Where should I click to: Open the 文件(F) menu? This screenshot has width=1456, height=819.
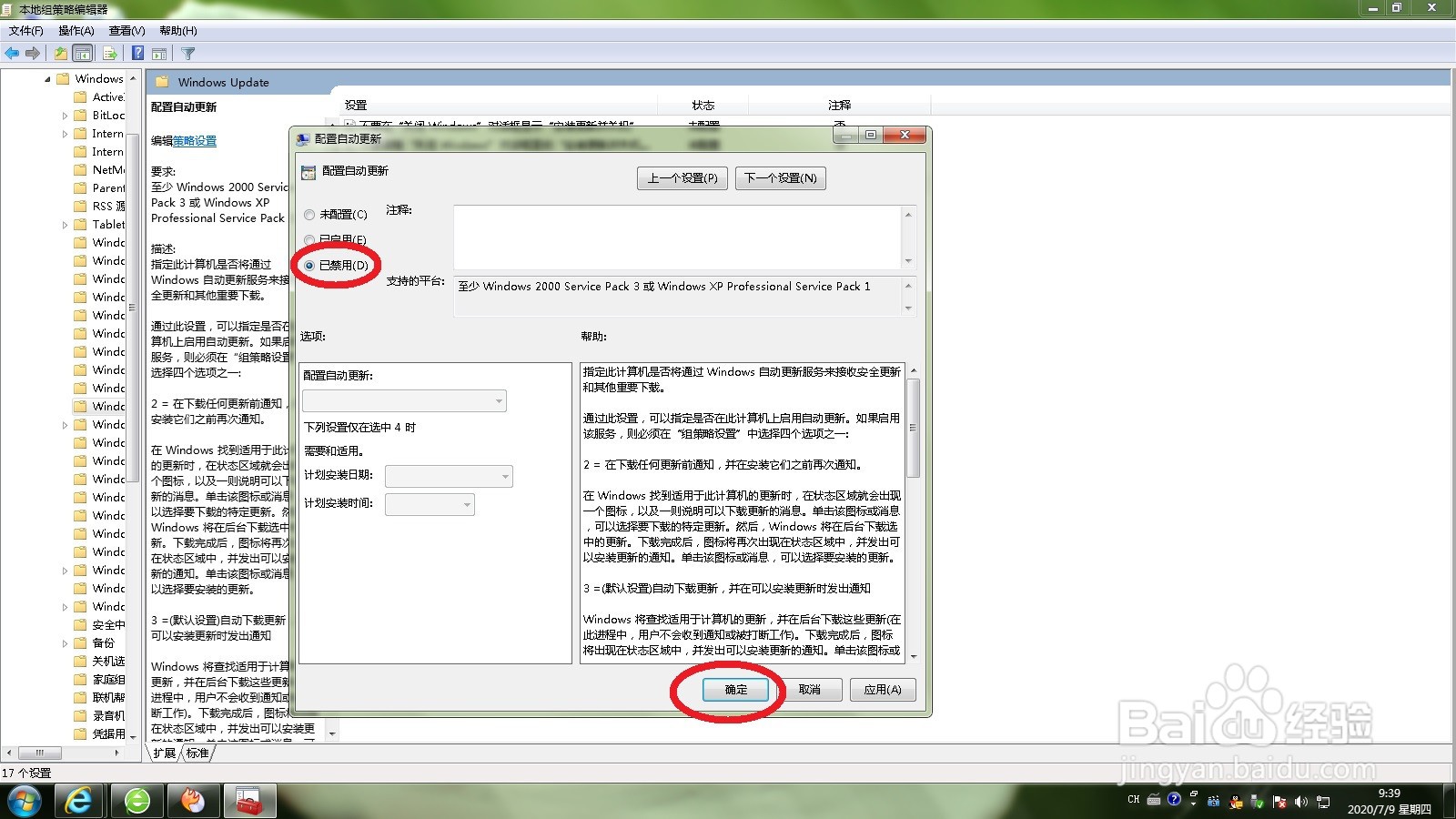26,31
